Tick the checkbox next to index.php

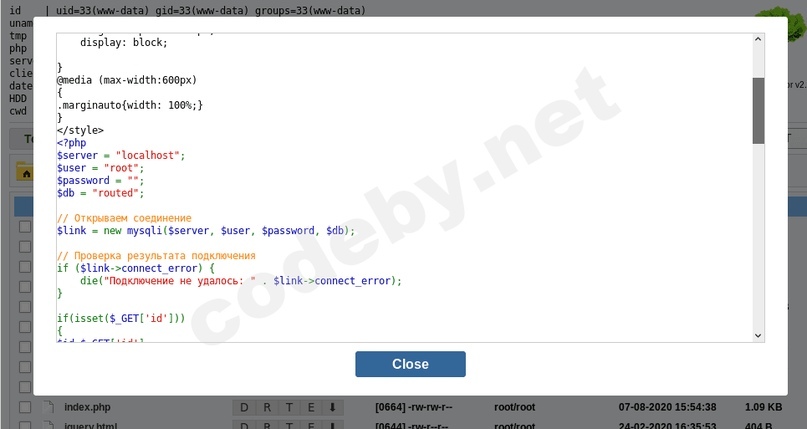pos(24,407)
